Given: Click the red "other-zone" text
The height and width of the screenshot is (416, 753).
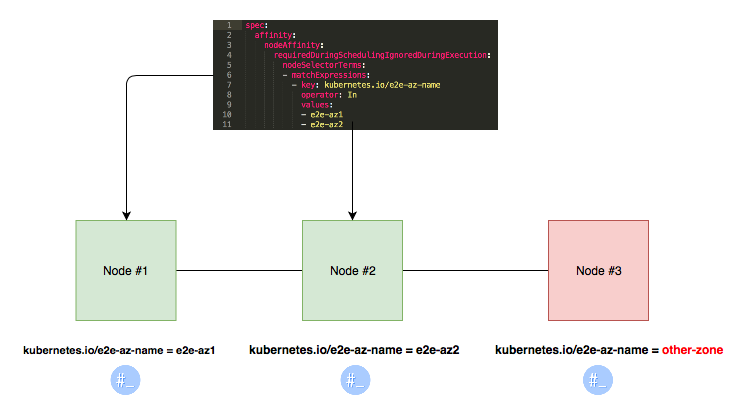Looking at the screenshot, I should pyautogui.click(x=693, y=351).
